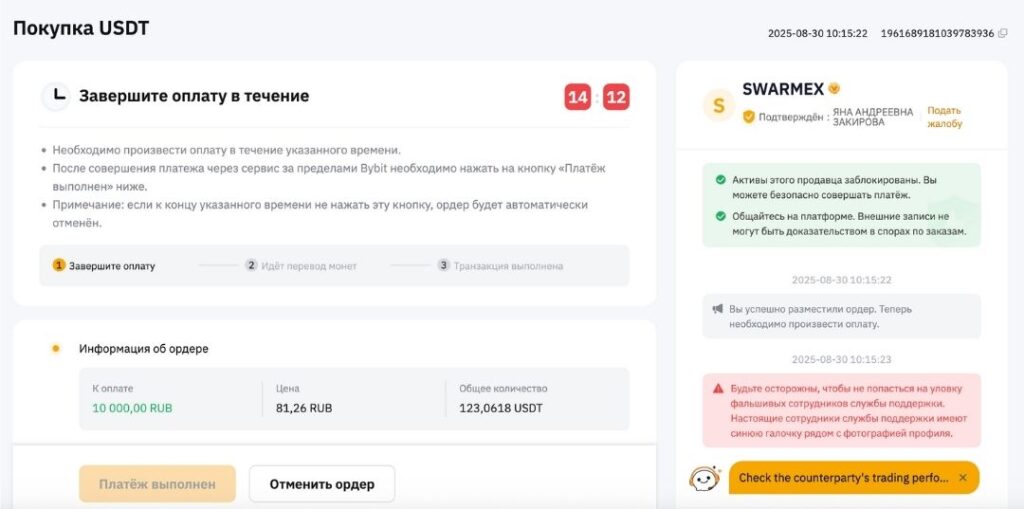Image resolution: width=1024 pixels, height=509 pixels.
Task: Click the SWARMEX seller avatar
Action: coord(718,105)
